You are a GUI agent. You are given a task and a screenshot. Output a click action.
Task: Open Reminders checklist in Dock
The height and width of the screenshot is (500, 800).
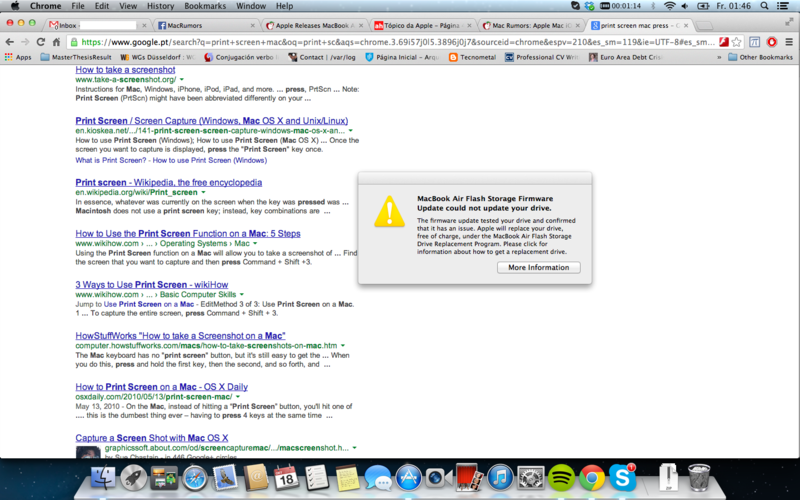tap(317, 478)
